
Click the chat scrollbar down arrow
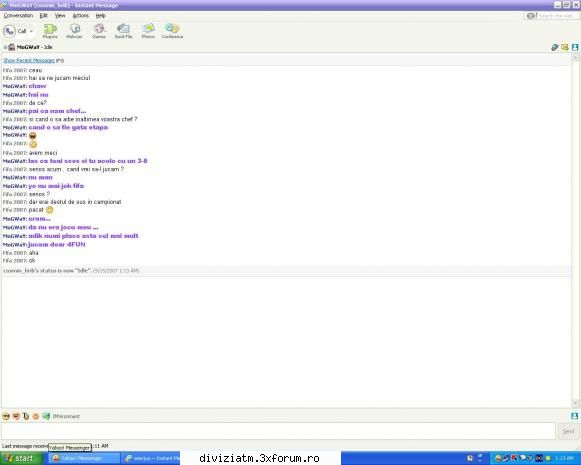pyautogui.click(x=575, y=403)
